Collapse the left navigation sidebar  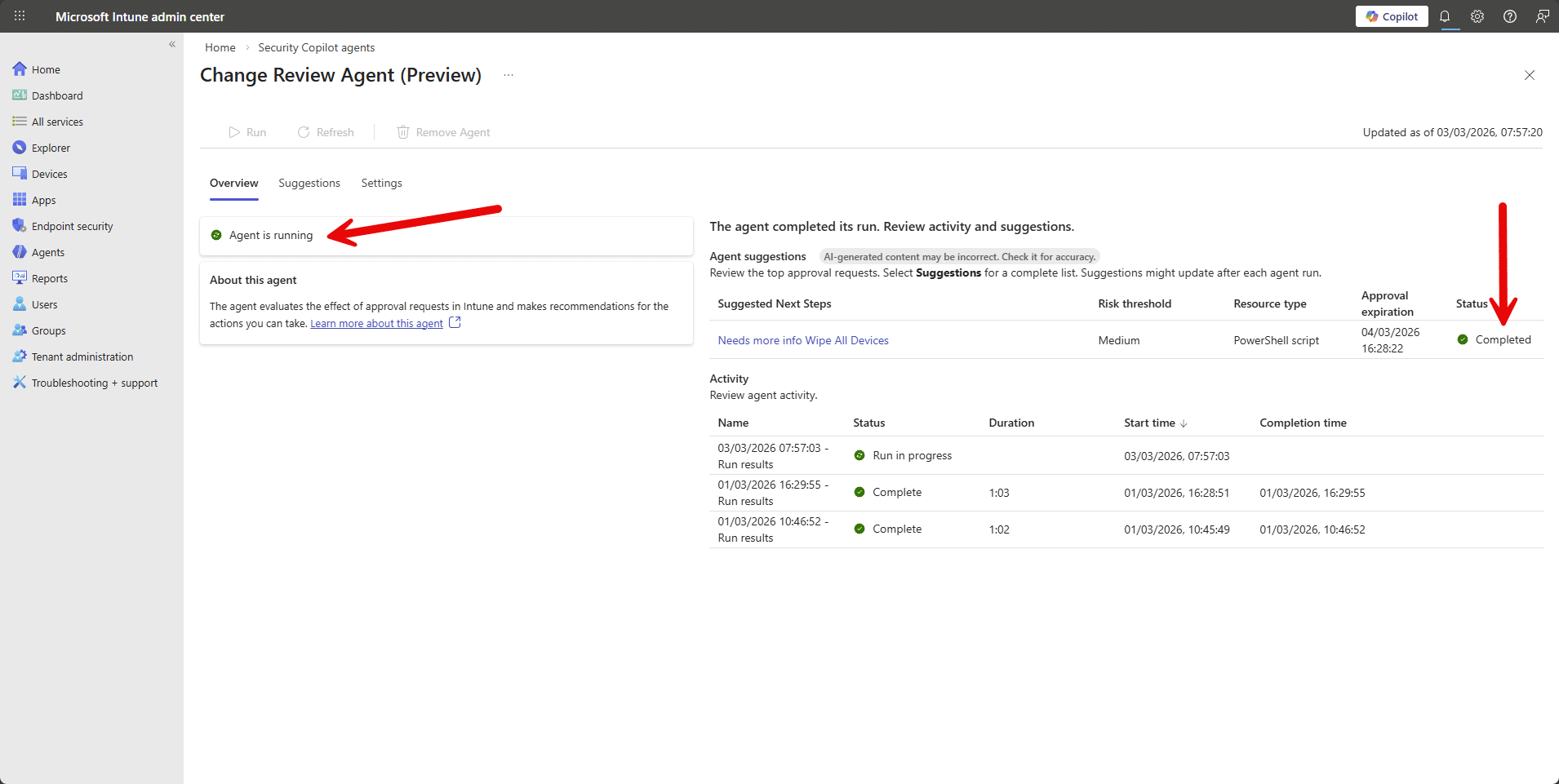click(172, 45)
